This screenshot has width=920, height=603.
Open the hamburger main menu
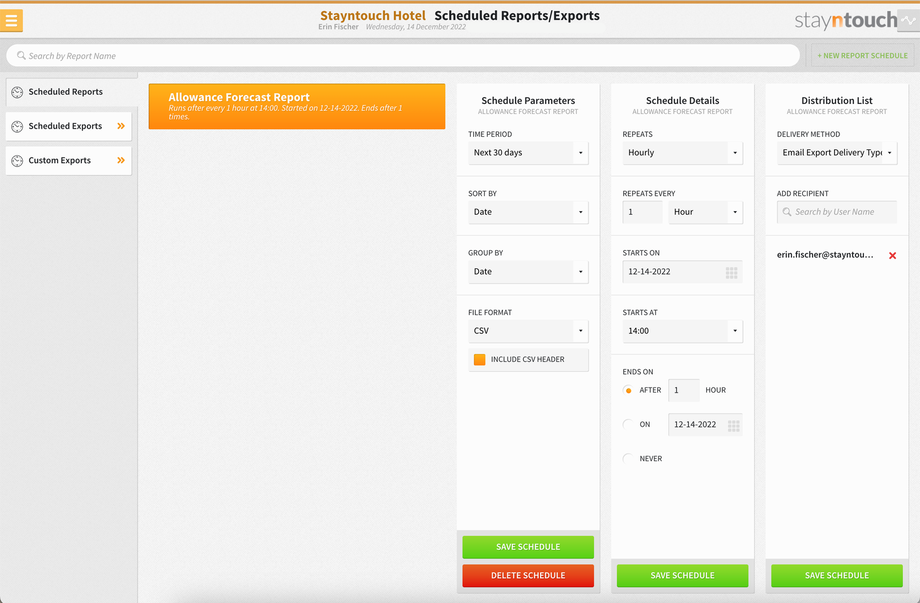click(x=11, y=20)
